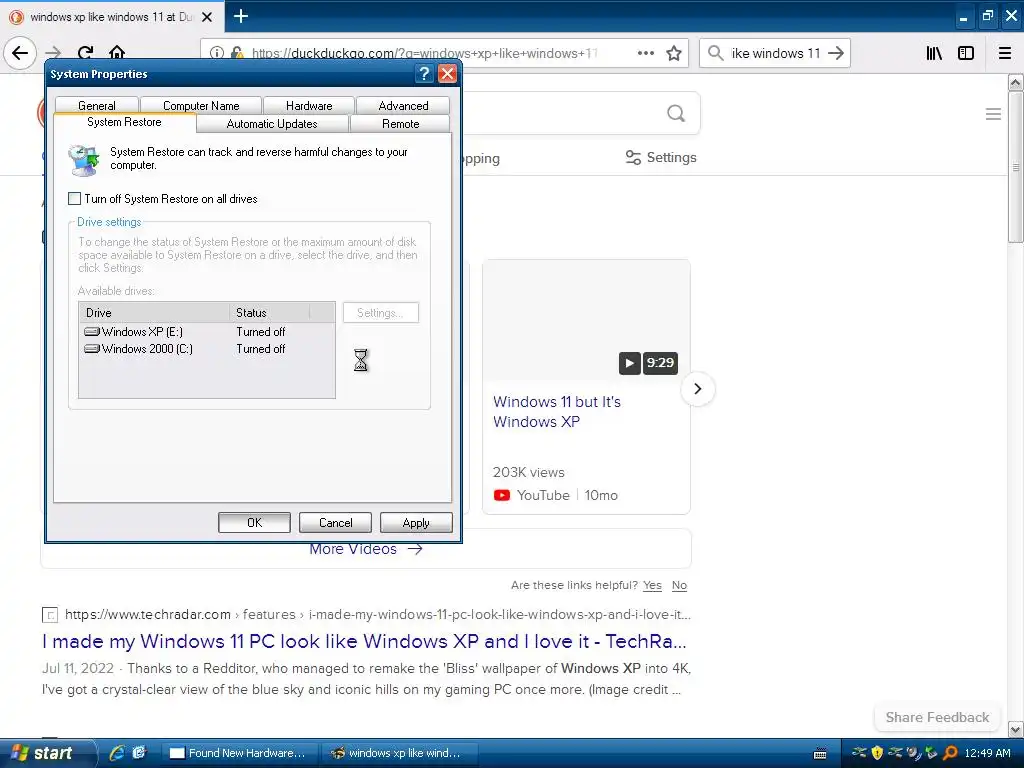Click the volume speaker tray icon
The image size is (1024, 768).
tap(913, 753)
